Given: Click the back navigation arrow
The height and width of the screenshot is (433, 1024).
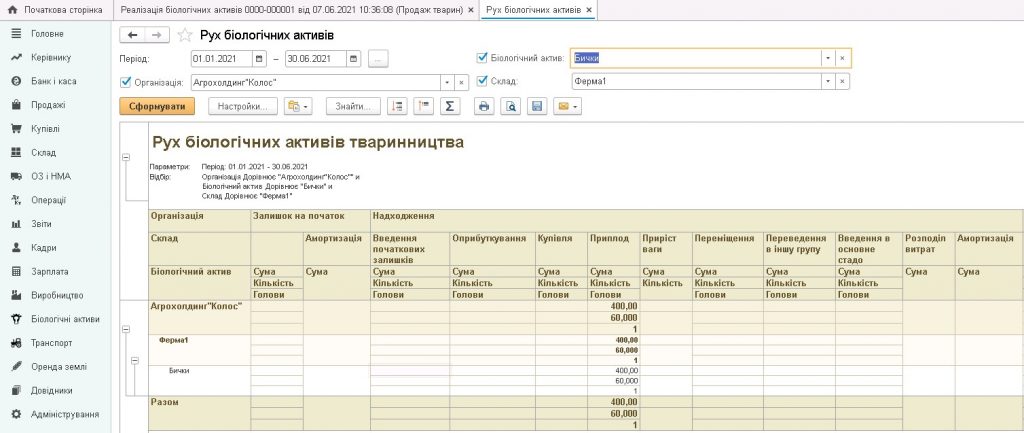Looking at the screenshot, I should point(132,35).
